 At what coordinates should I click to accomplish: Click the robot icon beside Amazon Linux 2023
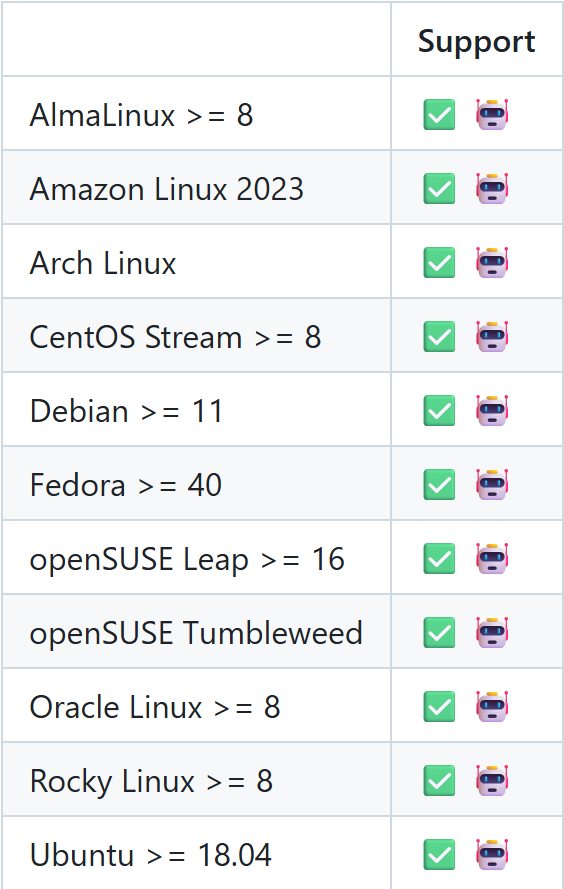coord(492,188)
